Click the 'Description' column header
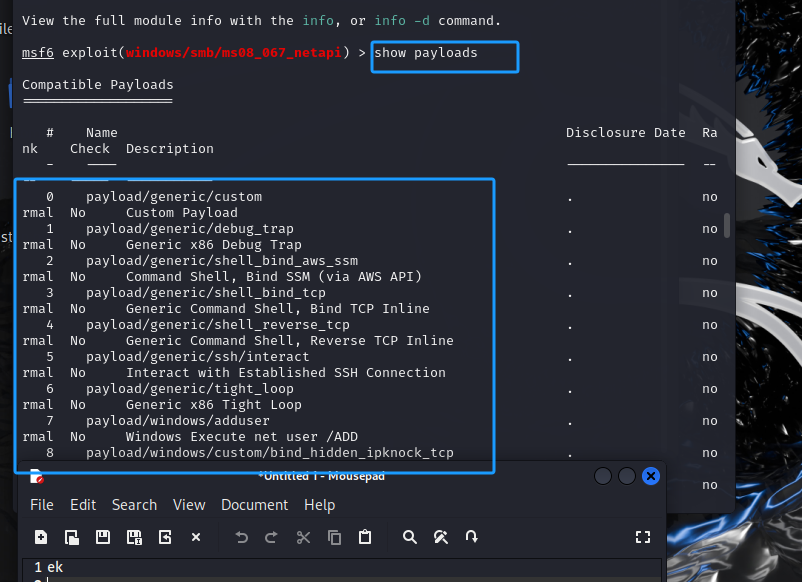The image size is (802, 582). click(170, 149)
